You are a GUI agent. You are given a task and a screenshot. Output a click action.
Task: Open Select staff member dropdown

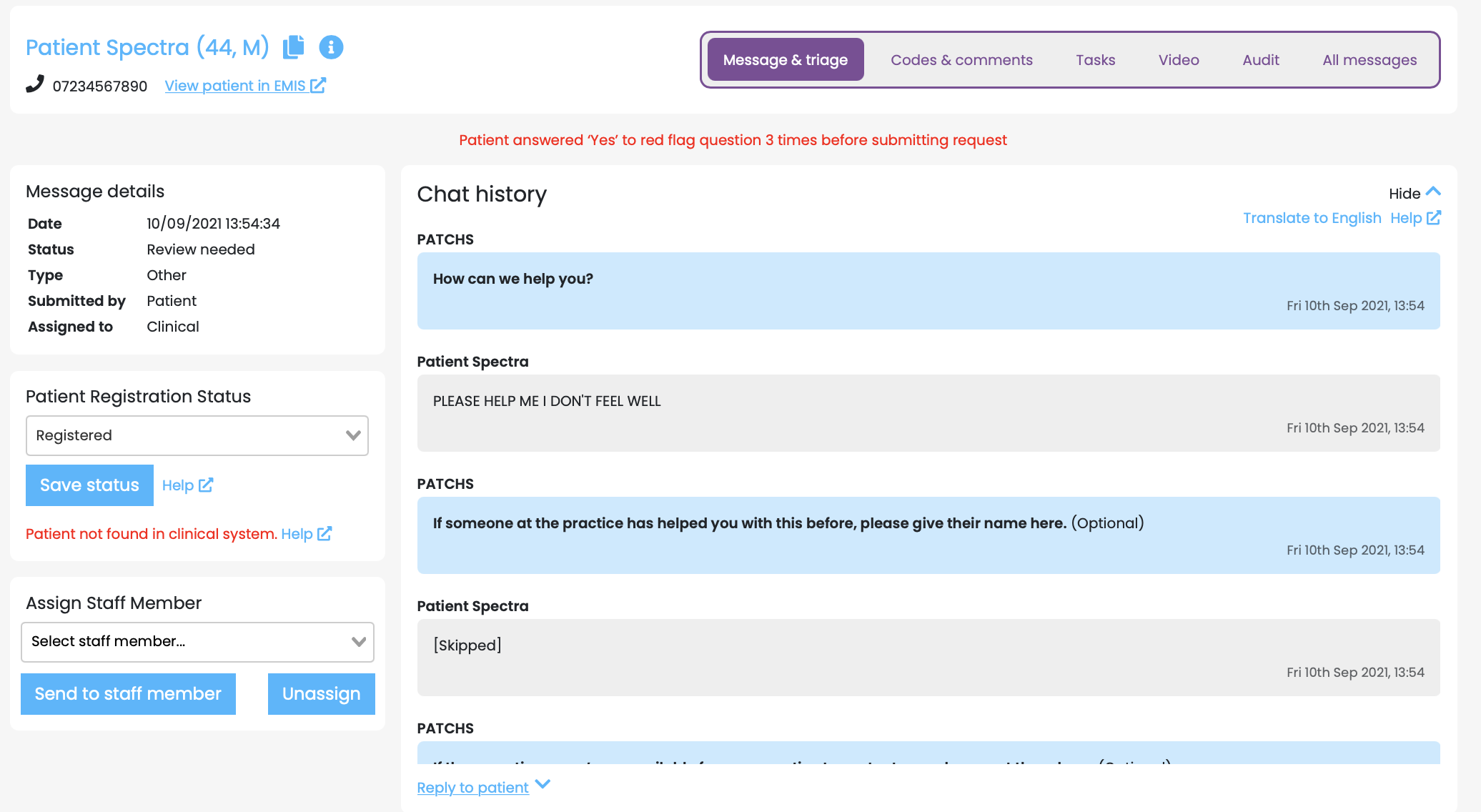click(x=197, y=642)
